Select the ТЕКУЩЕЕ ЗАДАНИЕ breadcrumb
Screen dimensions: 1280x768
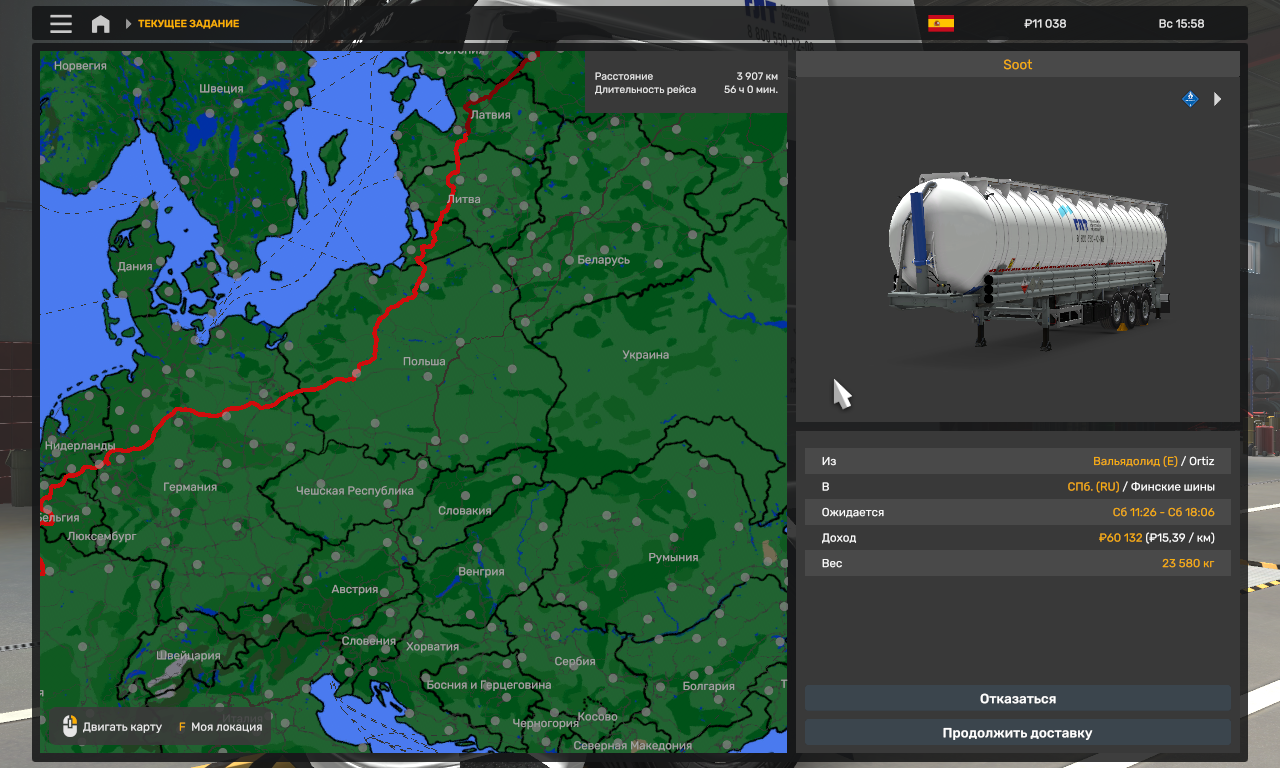click(188, 24)
